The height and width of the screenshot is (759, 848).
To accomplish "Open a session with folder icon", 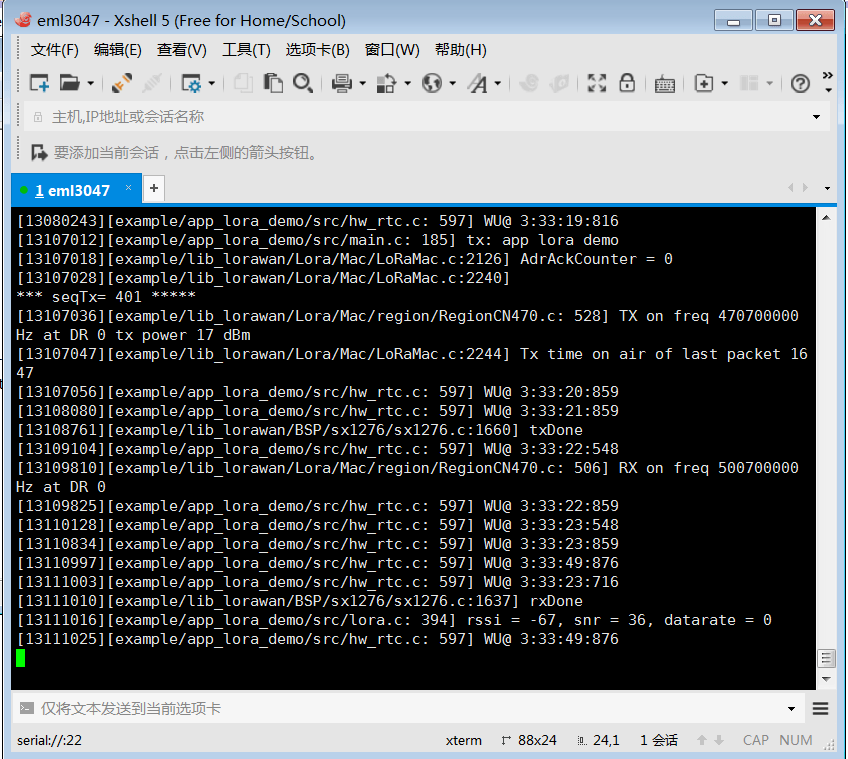I will point(69,83).
